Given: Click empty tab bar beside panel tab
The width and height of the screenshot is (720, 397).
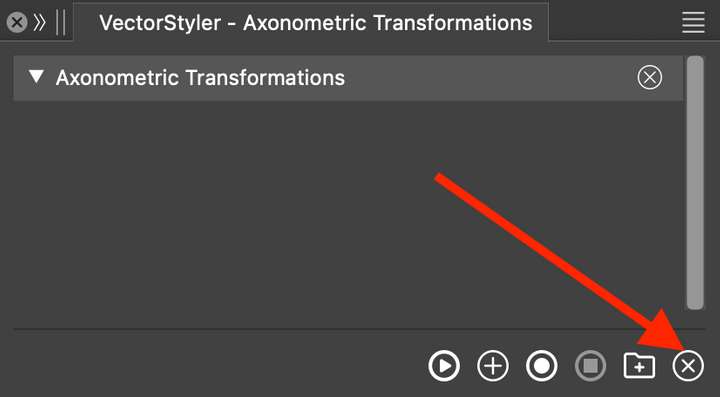Looking at the screenshot, I should coord(614,22).
